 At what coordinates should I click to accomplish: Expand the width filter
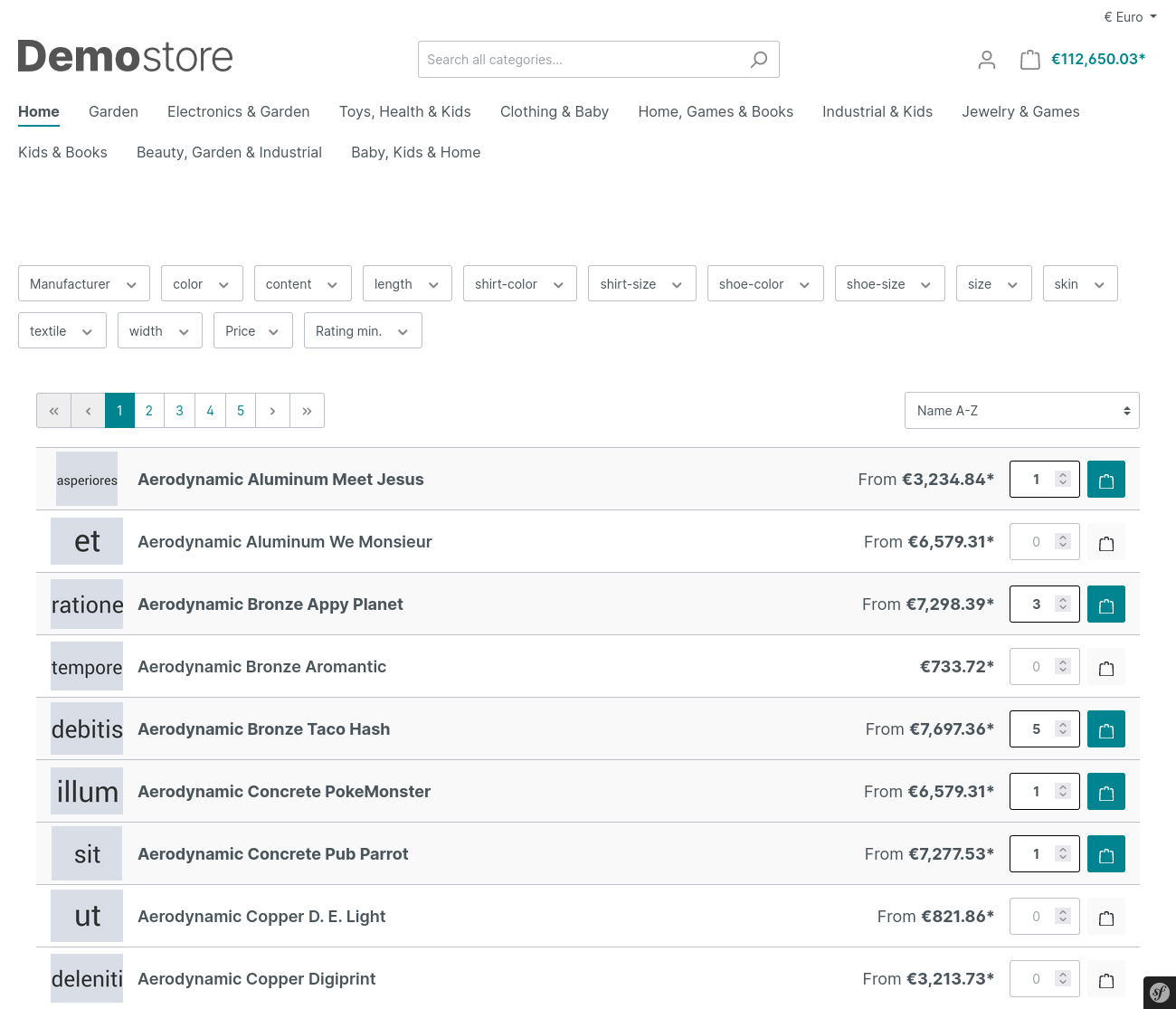(x=160, y=330)
